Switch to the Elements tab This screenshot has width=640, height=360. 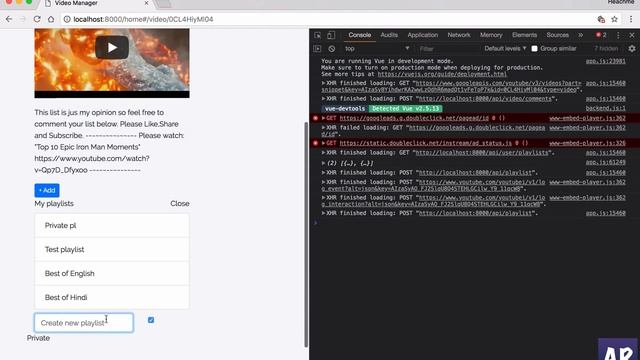point(524,35)
